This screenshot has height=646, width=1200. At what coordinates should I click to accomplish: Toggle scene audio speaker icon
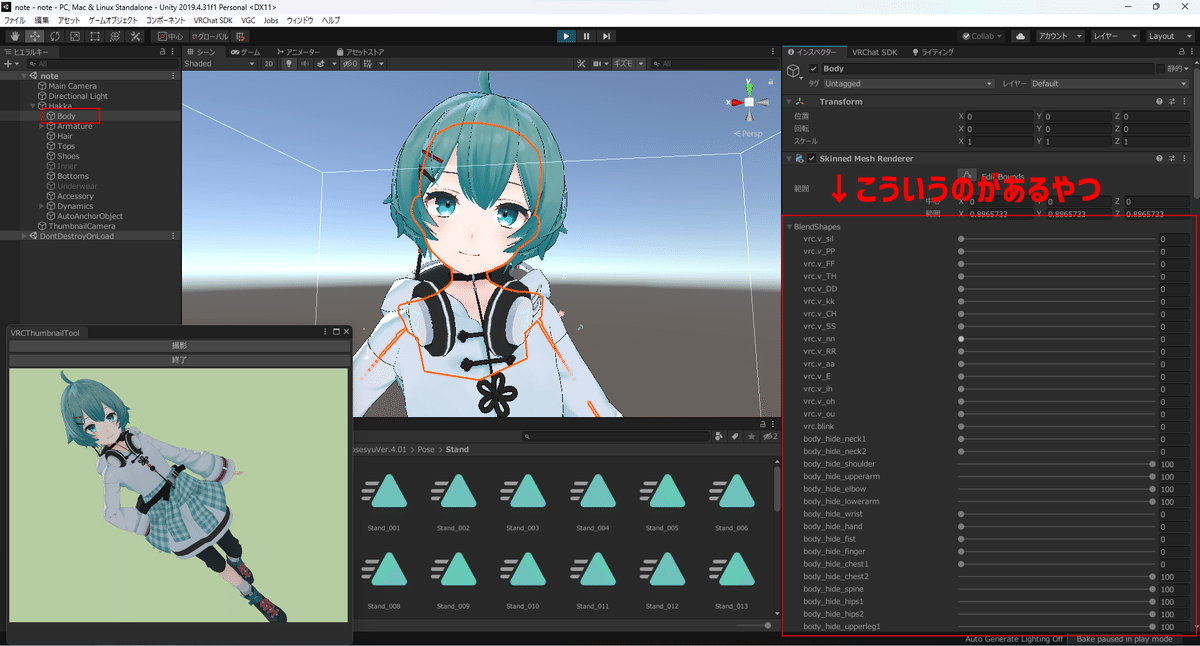tap(305, 64)
